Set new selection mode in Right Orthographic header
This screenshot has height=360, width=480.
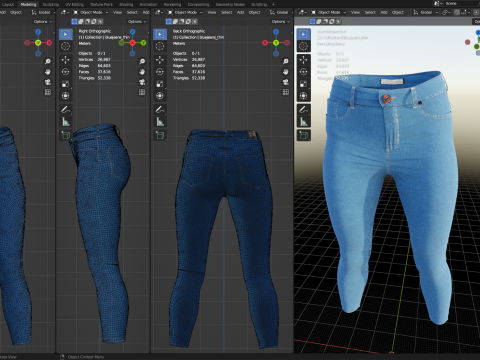pos(74,21)
